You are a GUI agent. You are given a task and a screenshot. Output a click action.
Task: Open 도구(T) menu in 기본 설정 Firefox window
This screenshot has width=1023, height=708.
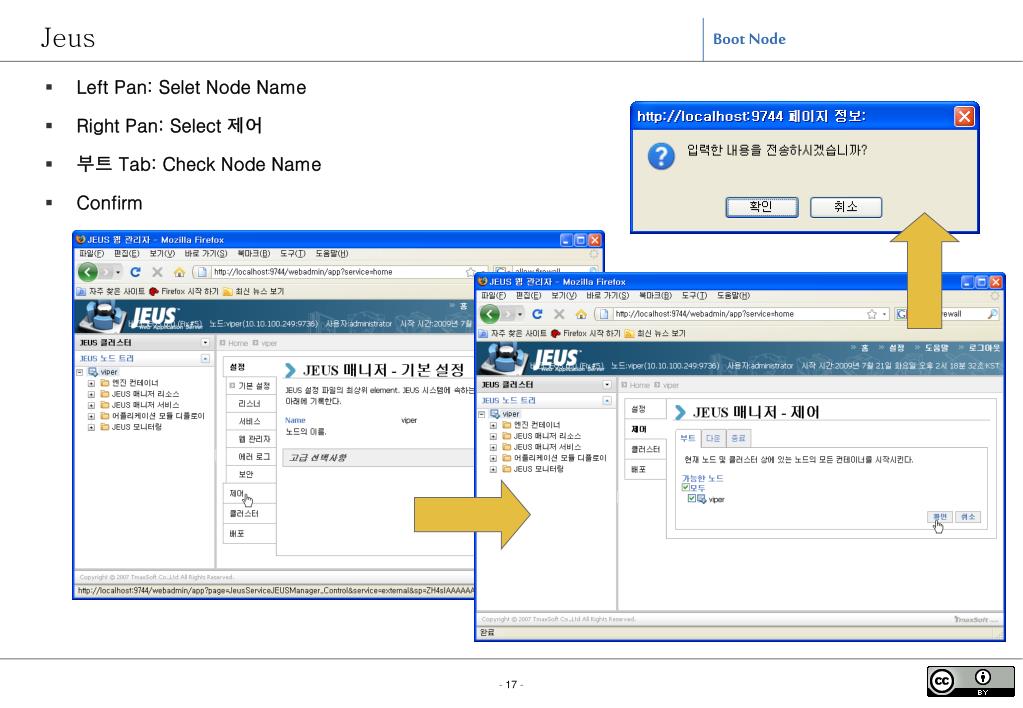[x=293, y=254]
